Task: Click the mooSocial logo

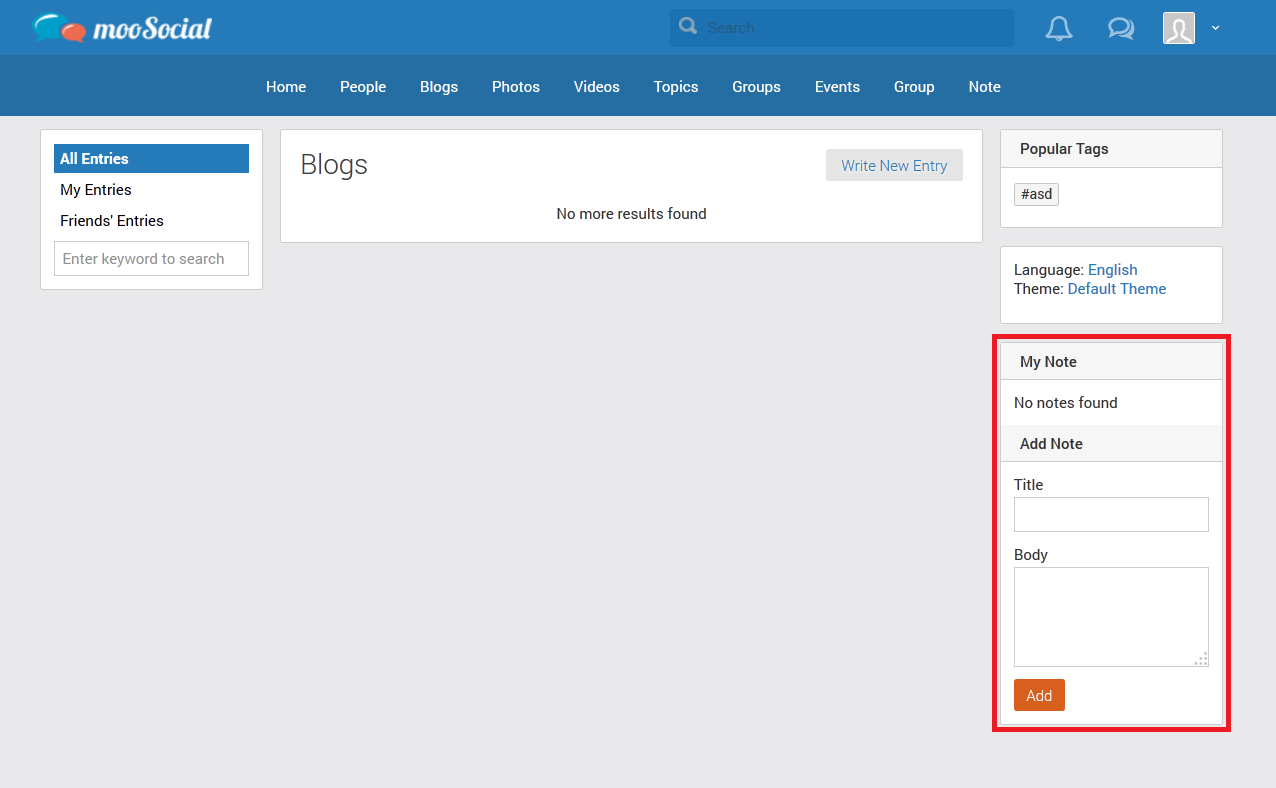Action: point(122,28)
